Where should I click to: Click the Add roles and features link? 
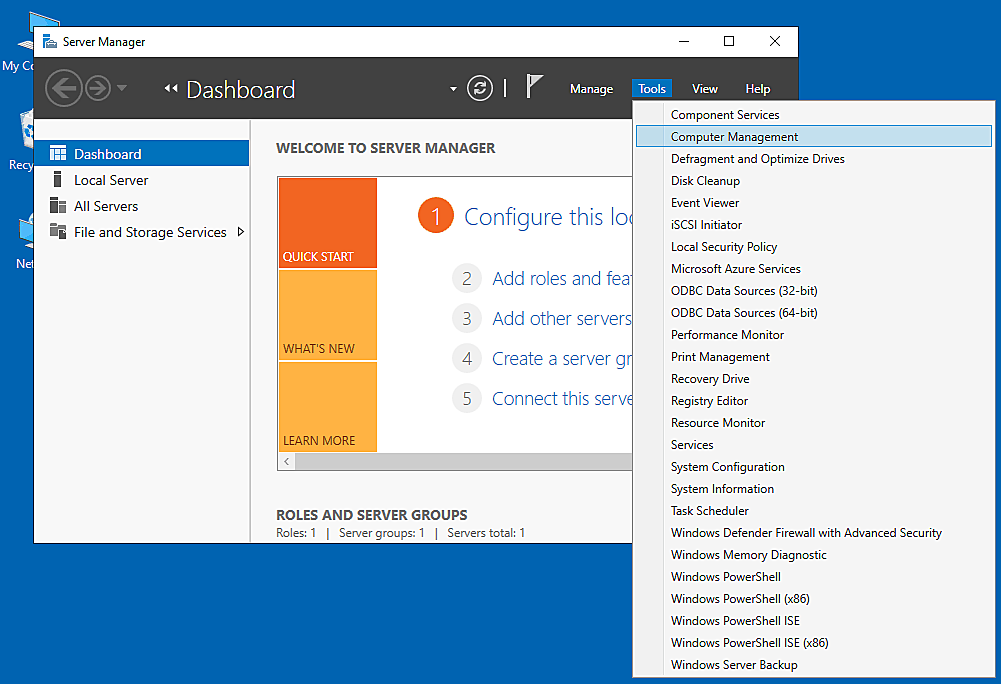pyautogui.click(x=562, y=278)
